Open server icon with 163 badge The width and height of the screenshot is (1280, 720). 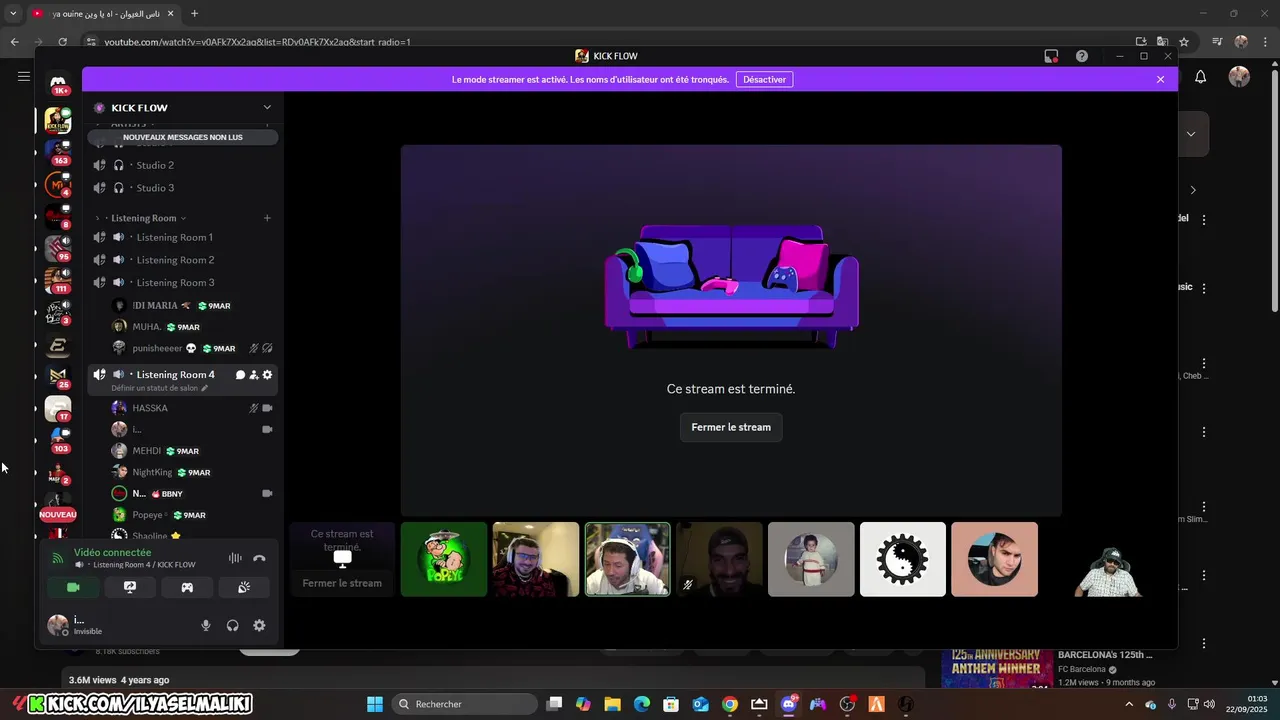point(58,152)
